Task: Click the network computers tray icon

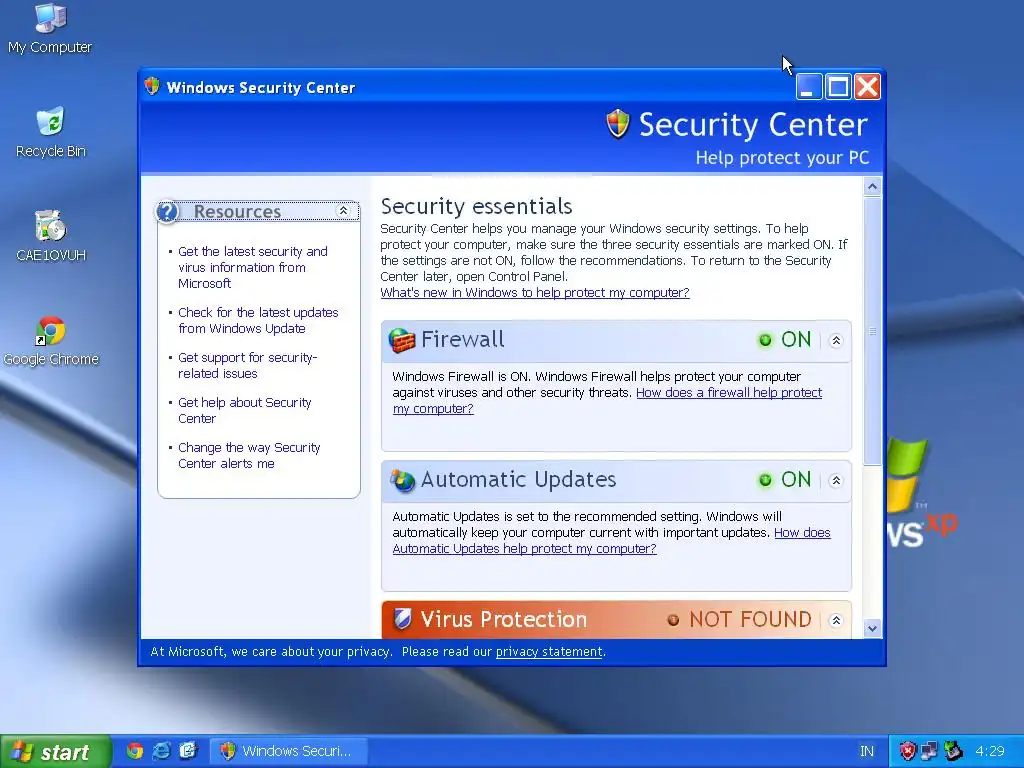Action: 929,752
